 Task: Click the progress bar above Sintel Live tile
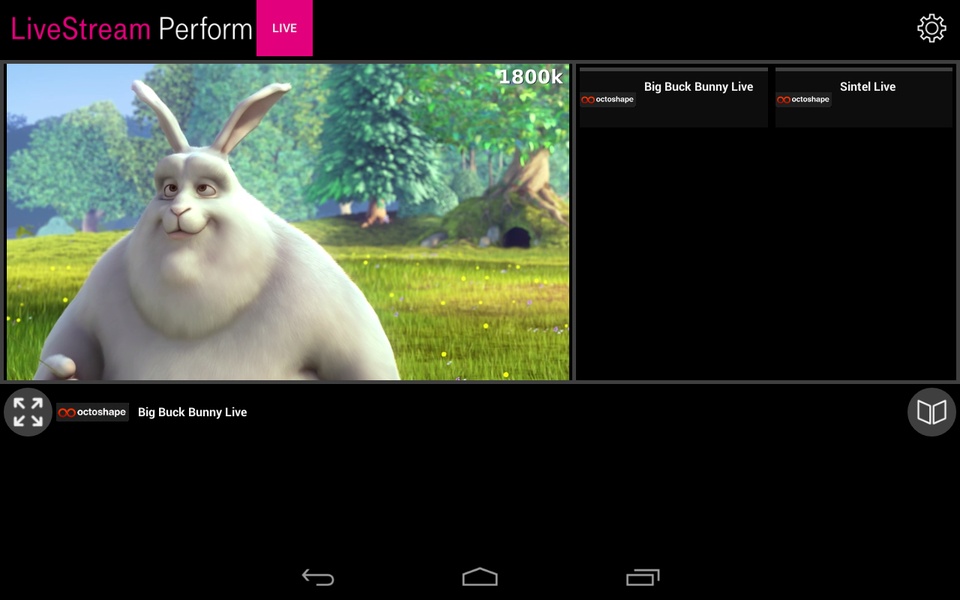[864, 69]
